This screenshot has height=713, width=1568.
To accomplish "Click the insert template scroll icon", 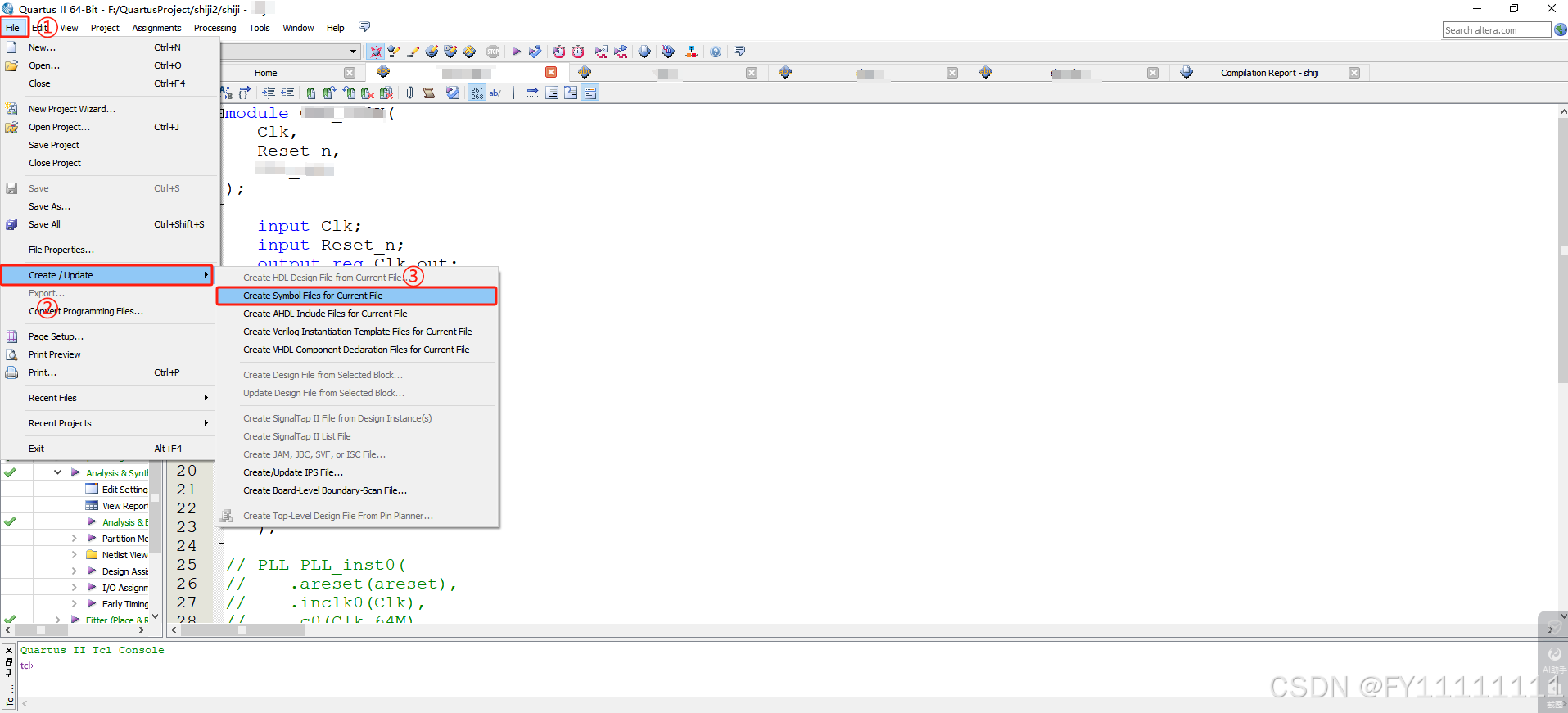I will tap(429, 93).
